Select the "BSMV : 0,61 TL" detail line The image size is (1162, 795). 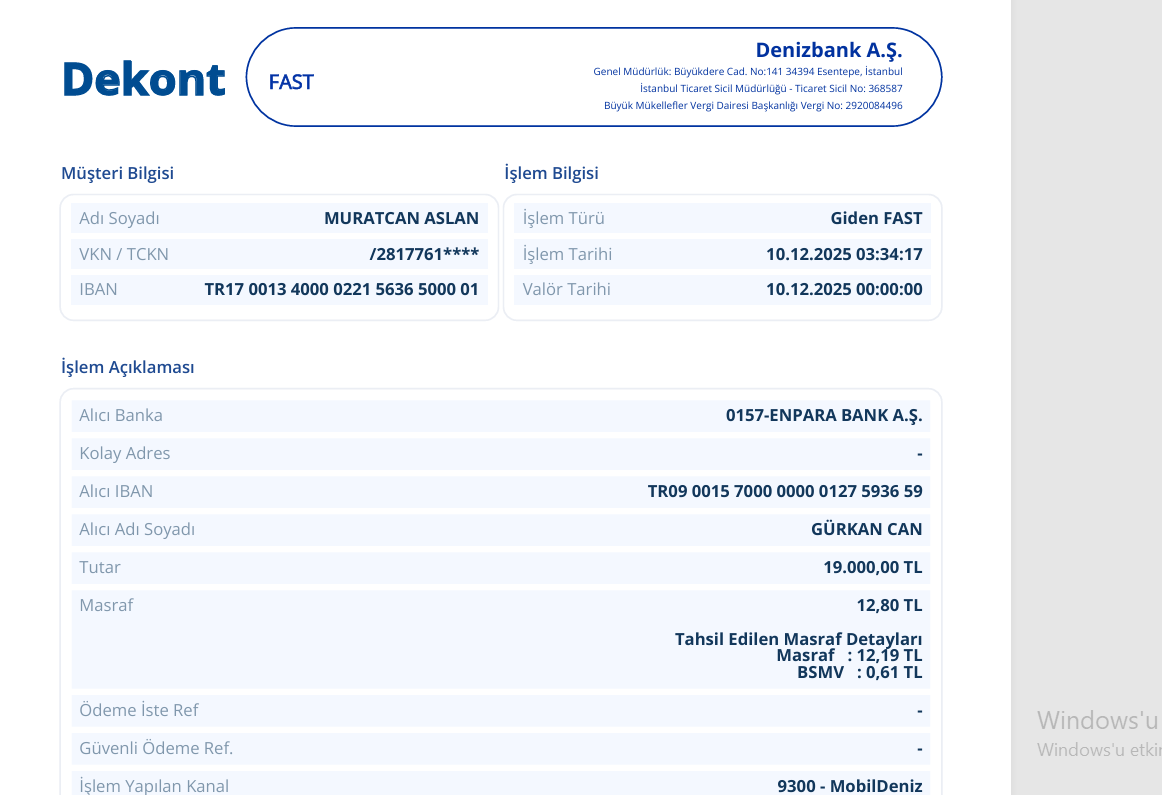coord(860,673)
